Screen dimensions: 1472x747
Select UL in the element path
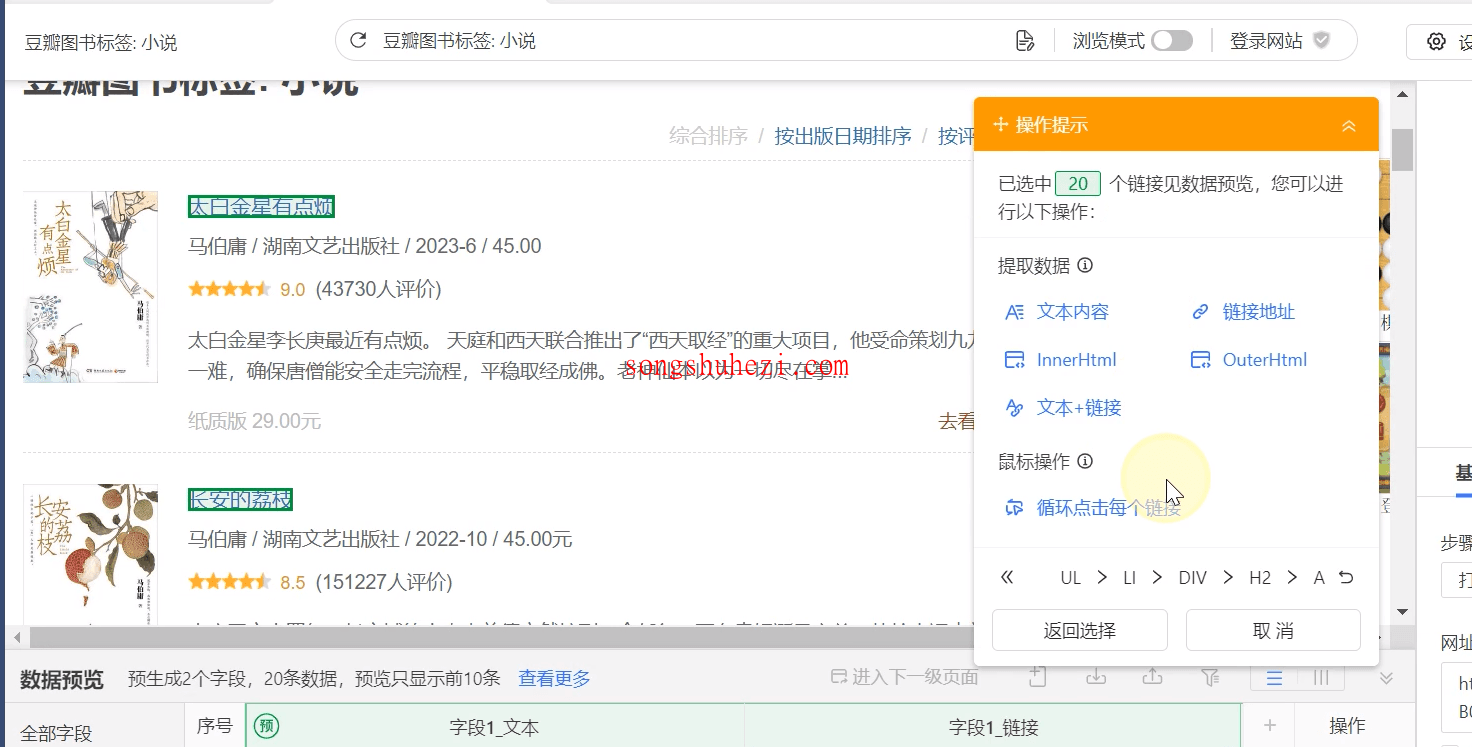[1071, 578]
